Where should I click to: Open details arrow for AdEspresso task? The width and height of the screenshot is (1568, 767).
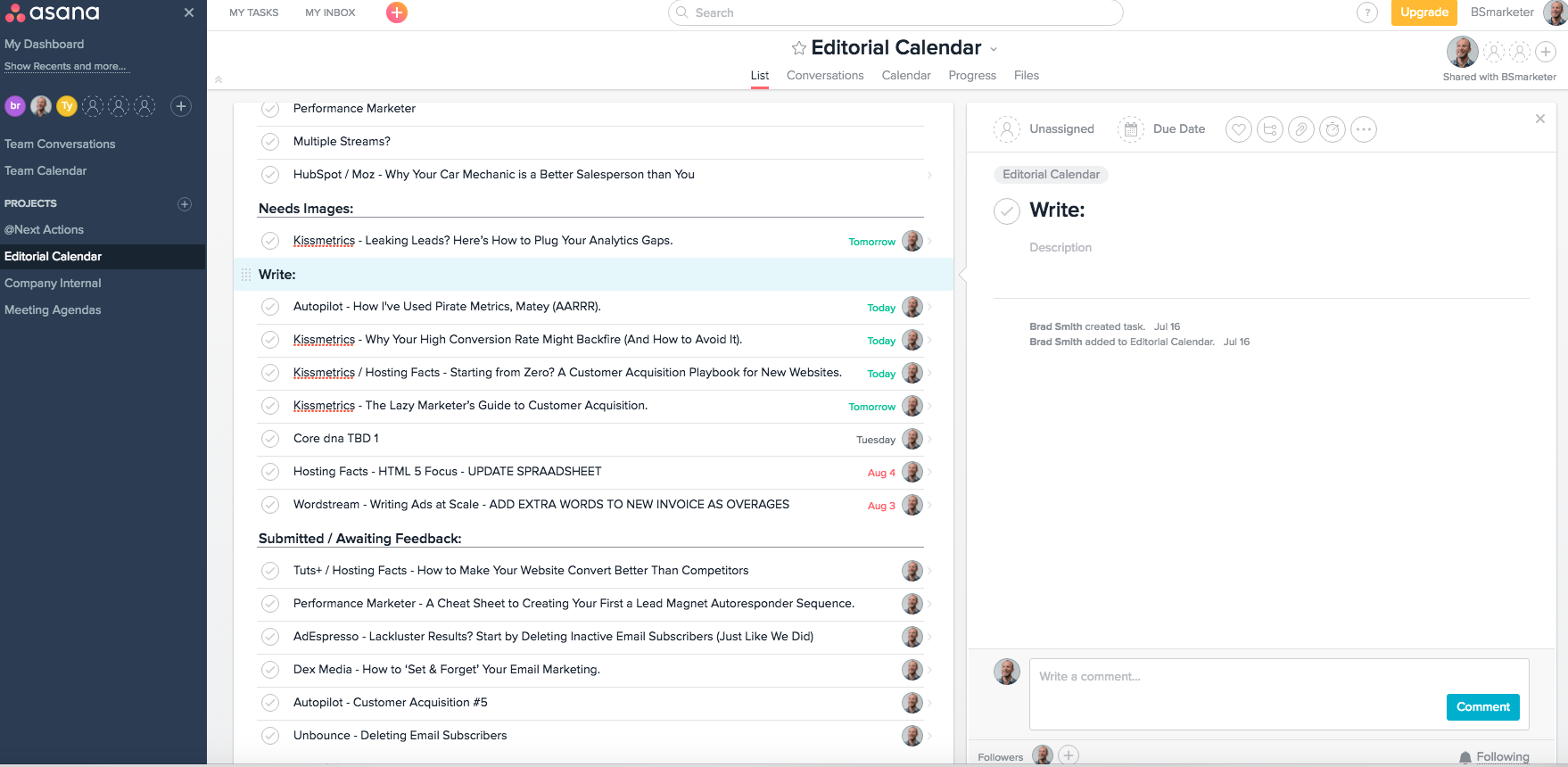(929, 637)
